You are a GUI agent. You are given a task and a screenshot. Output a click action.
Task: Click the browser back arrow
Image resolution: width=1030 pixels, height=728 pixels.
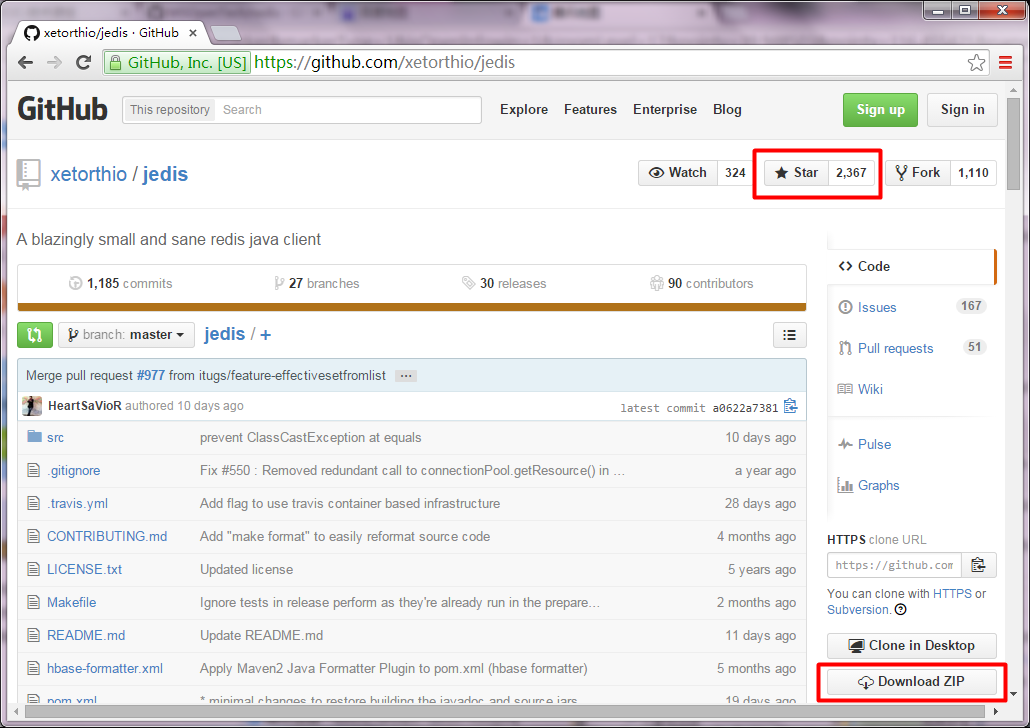(26, 62)
